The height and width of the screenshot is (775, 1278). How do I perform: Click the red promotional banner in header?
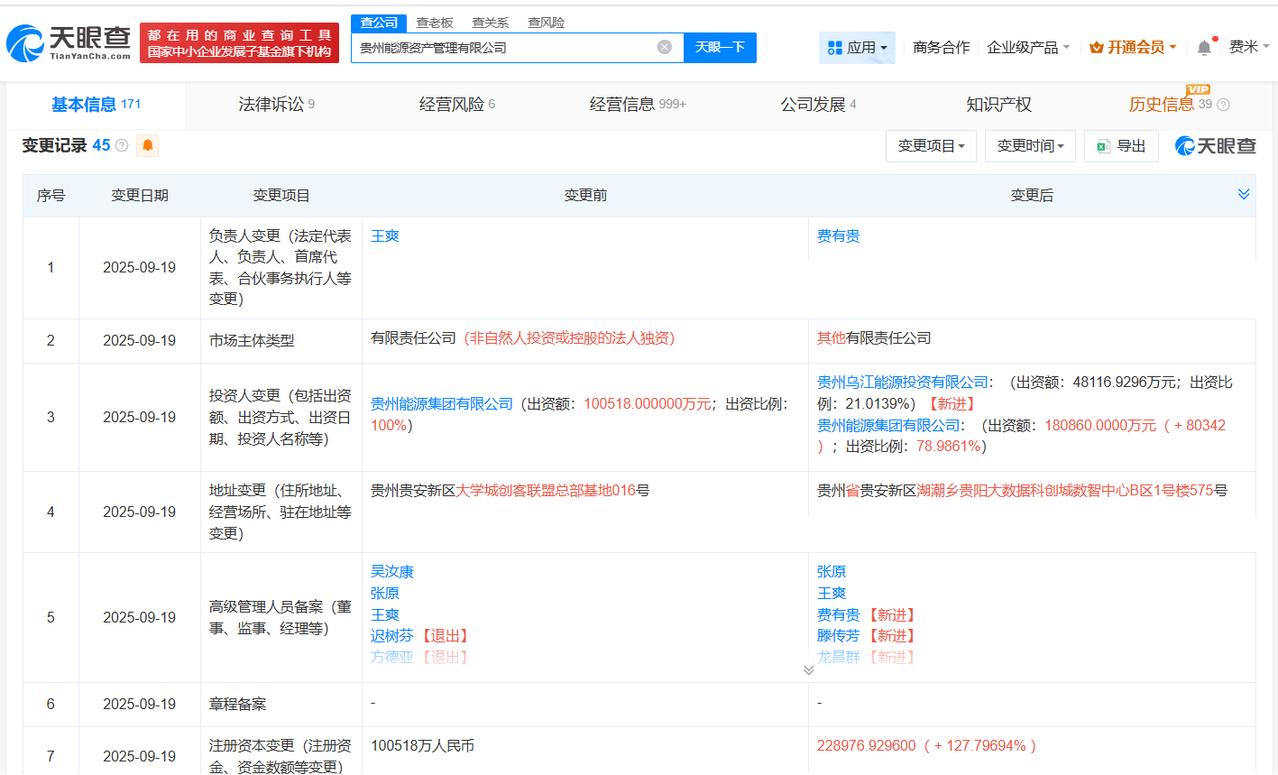pyautogui.click(x=239, y=43)
